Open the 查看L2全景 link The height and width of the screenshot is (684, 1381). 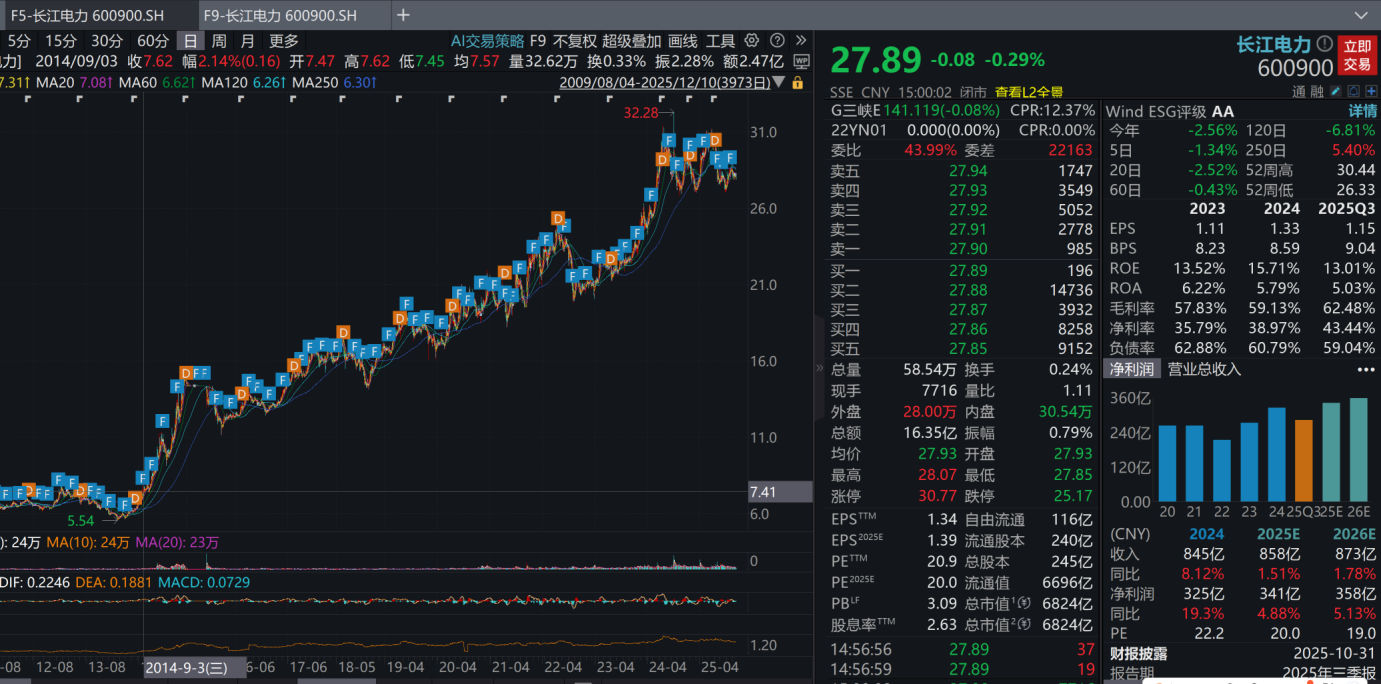[1029, 92]
